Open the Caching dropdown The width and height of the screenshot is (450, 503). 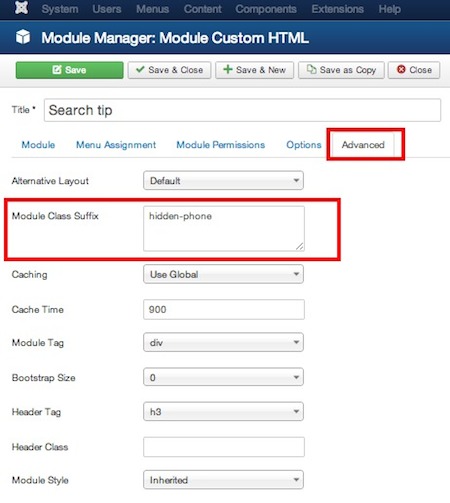223,274
